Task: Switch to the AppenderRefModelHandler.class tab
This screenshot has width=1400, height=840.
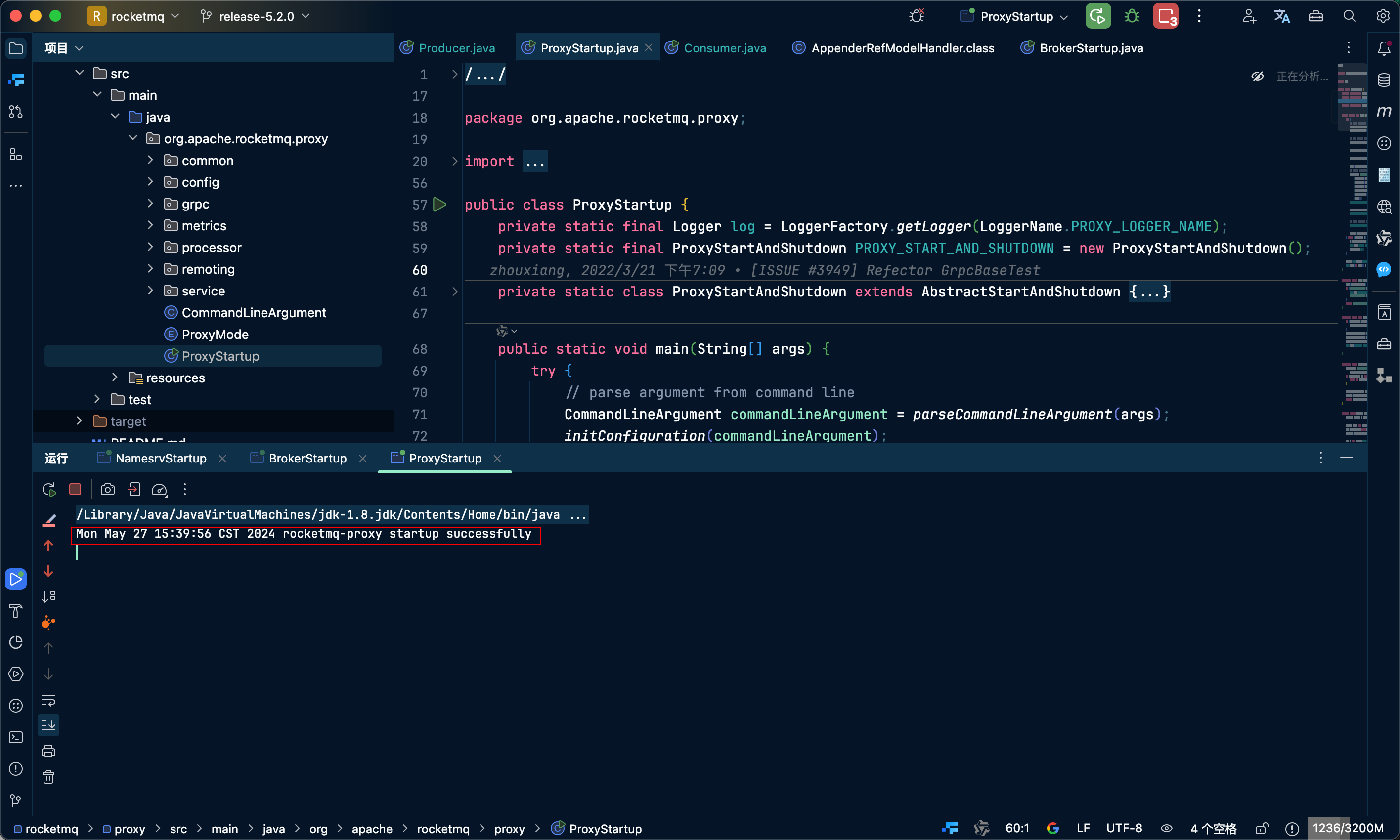Action: pyautogui.click(x=893, y=48)
